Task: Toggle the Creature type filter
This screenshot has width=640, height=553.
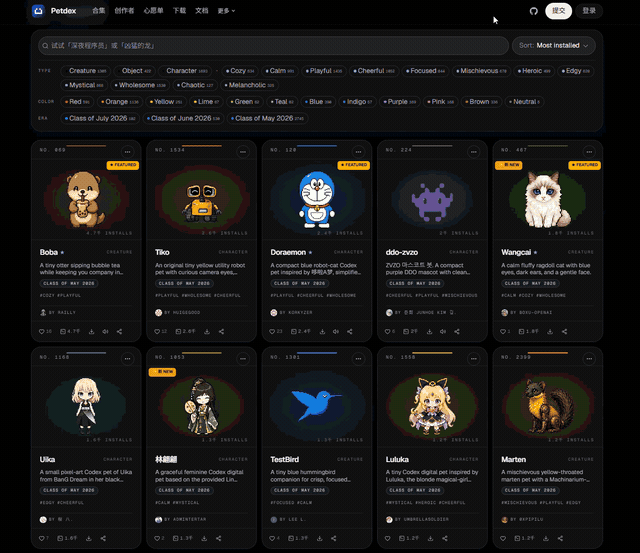Action: click(x=86, y=71)
